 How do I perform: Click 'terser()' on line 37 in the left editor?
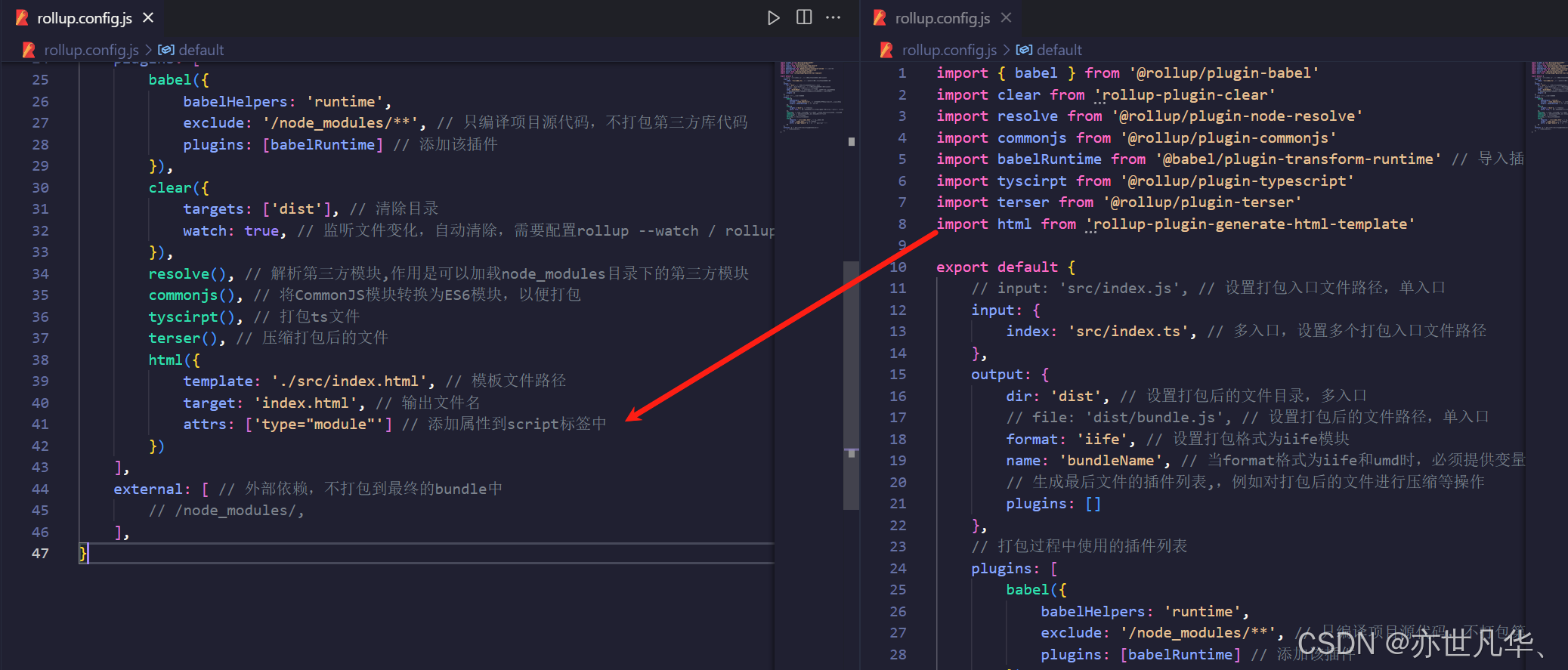click(x=183, y=338)
